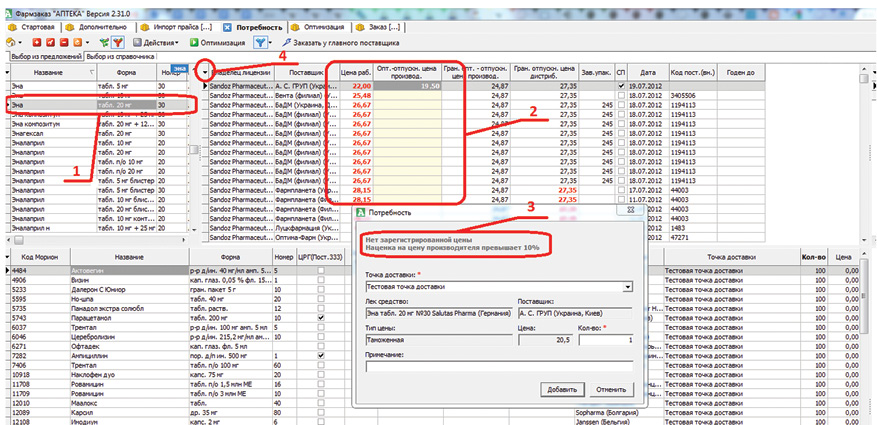Click the Годен до column header
This screenshot has height=425, width=877.
tap(741, 72)
